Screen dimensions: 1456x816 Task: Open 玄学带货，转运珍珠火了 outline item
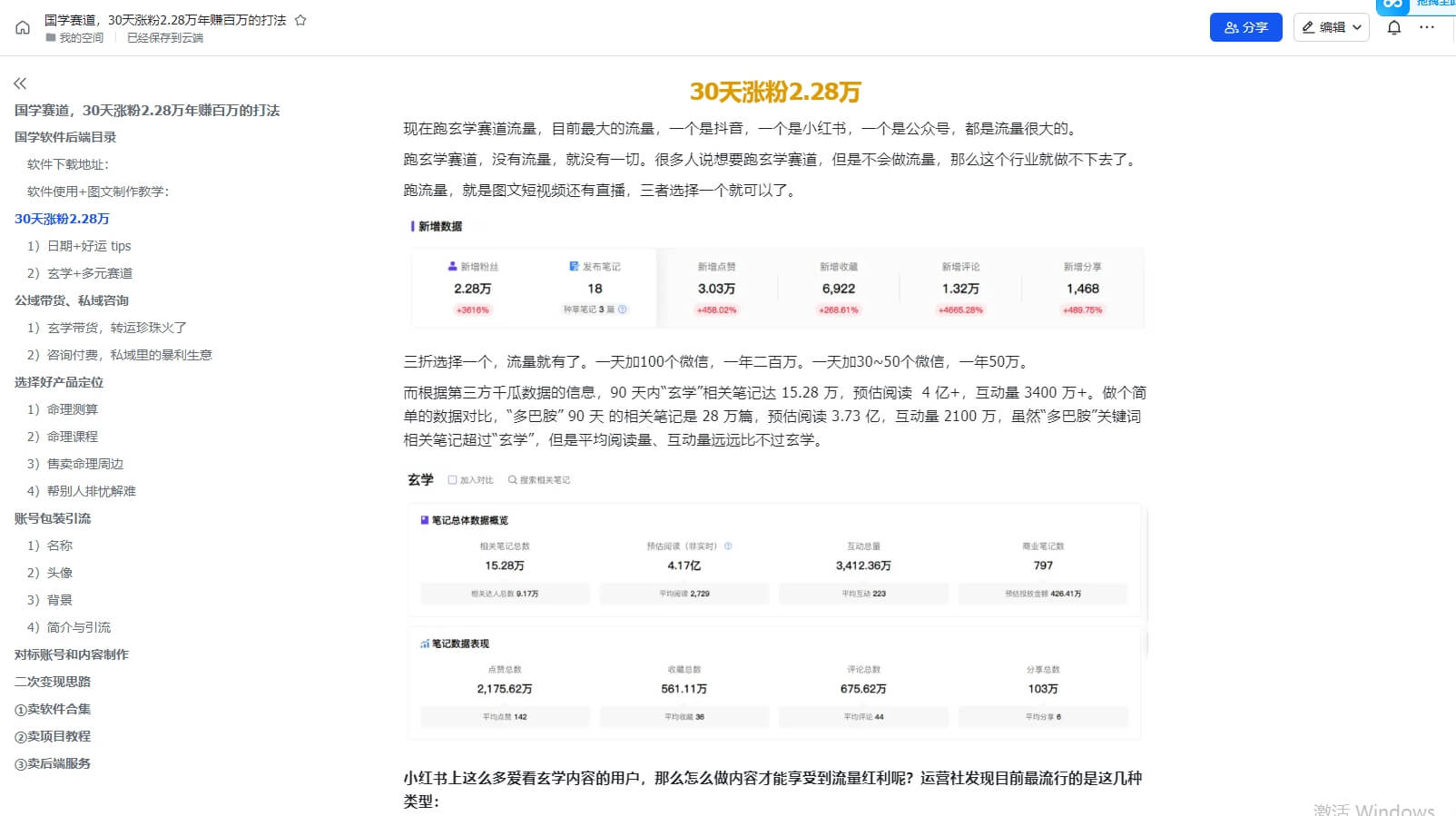point(107,328)
